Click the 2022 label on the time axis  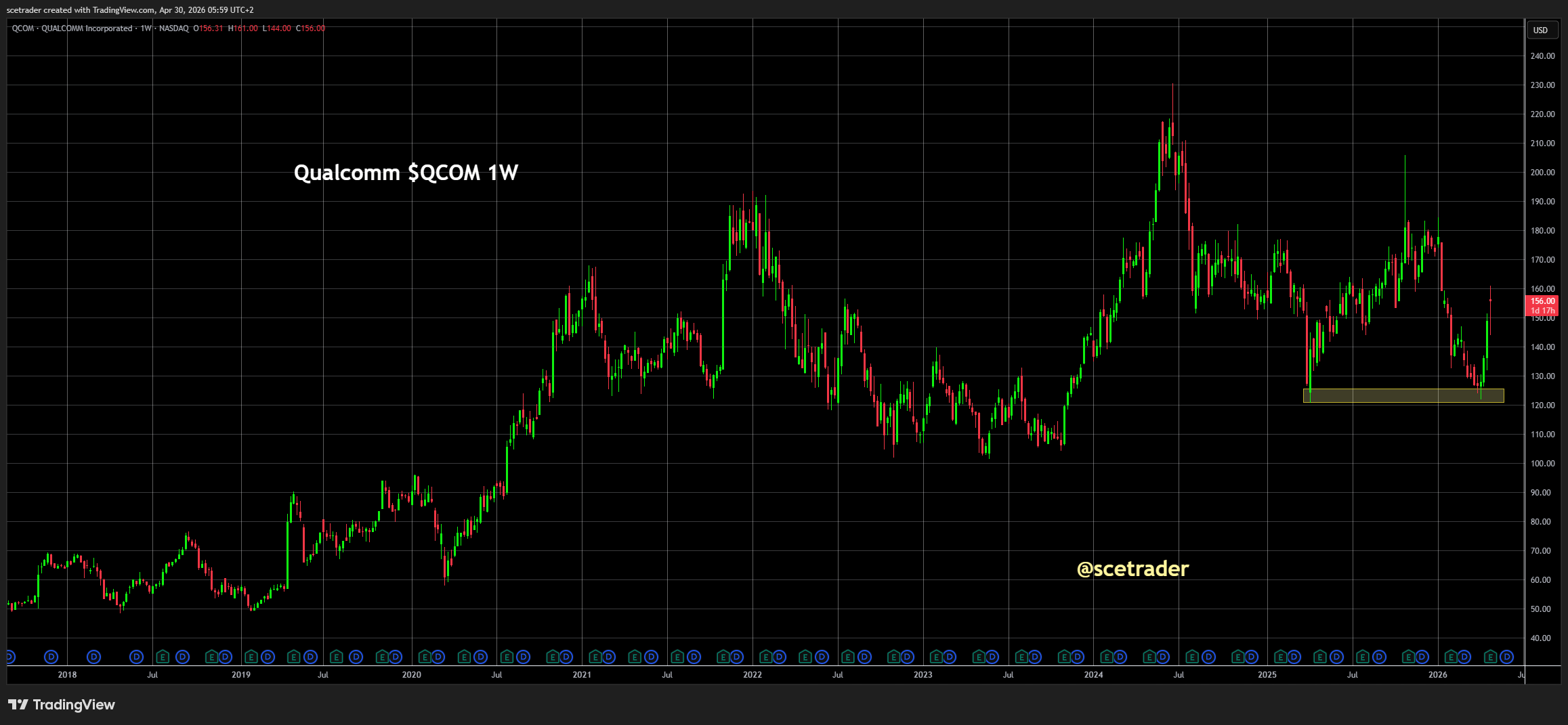(753, 675)
